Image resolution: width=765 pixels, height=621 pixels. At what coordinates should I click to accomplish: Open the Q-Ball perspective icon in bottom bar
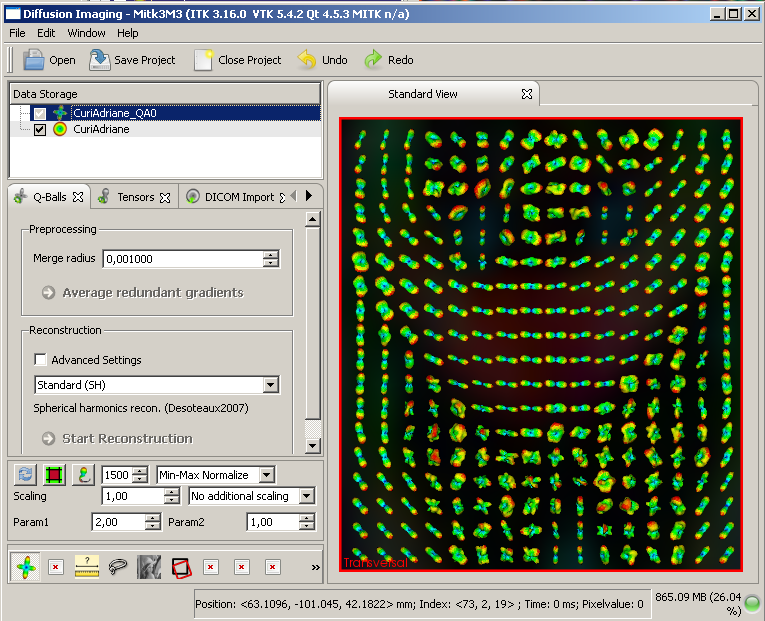pos(26,567)
